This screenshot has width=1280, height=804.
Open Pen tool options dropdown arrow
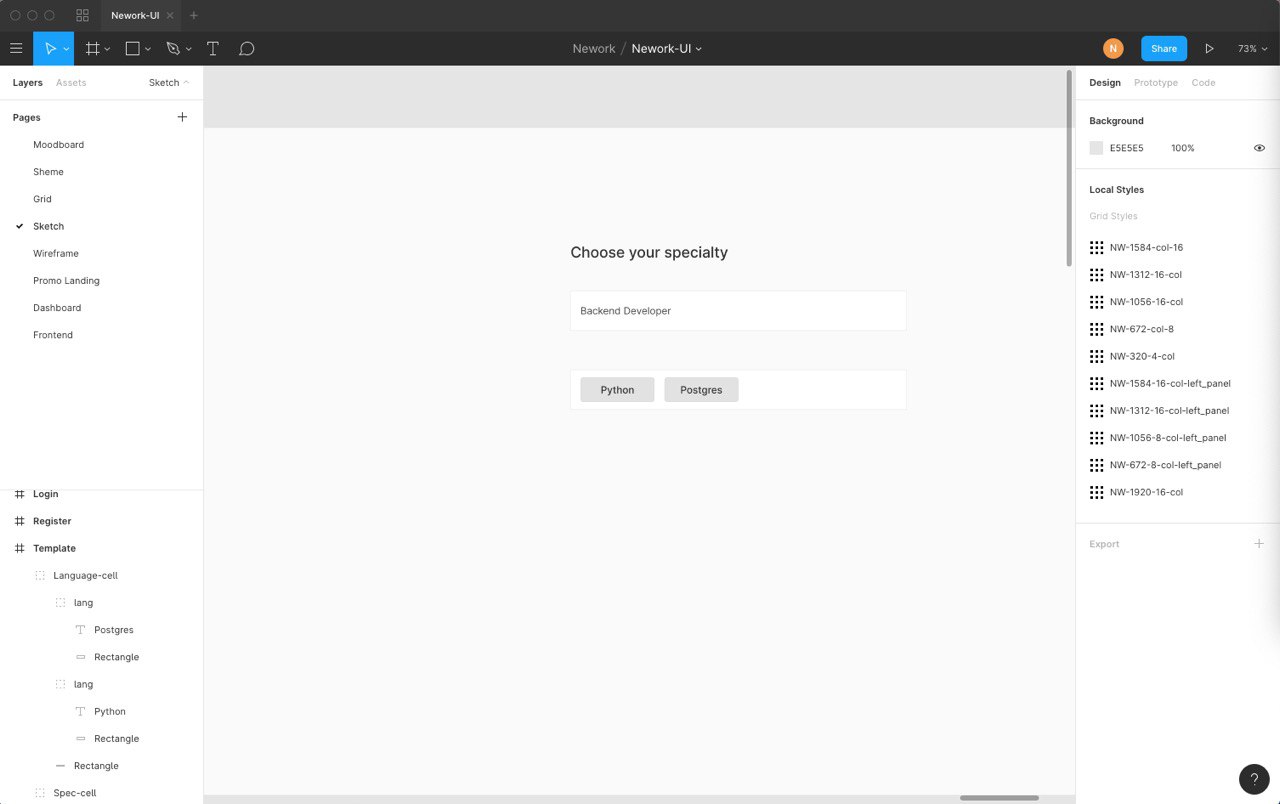click(x=189, y=49)
